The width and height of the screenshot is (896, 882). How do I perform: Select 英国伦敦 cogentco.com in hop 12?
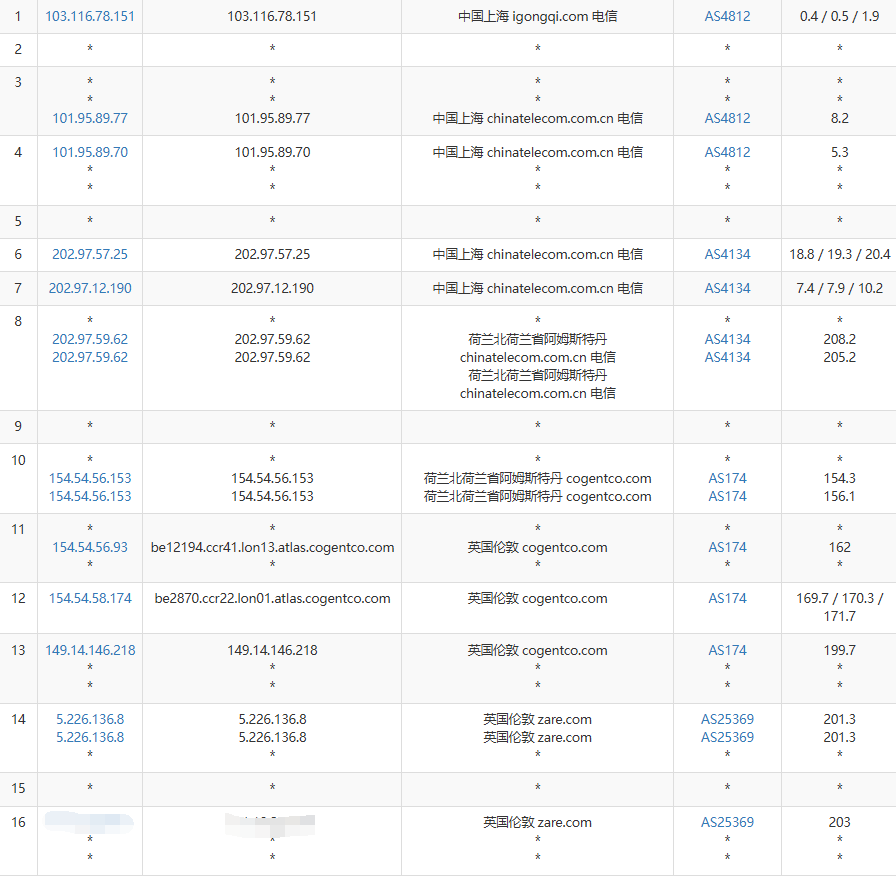pyautogui.click(x=537, y=598)
